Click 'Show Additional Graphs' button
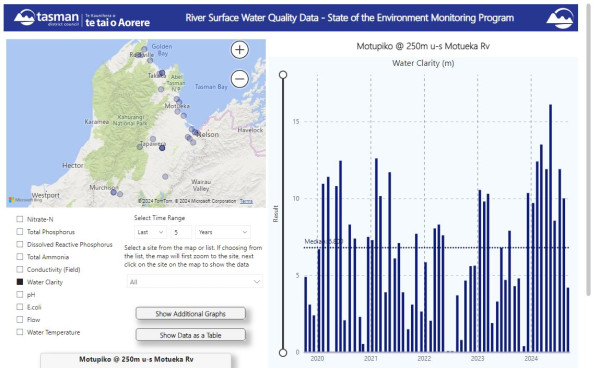The width and height of the screenshot is (600, 368). [x=191, y=314]
